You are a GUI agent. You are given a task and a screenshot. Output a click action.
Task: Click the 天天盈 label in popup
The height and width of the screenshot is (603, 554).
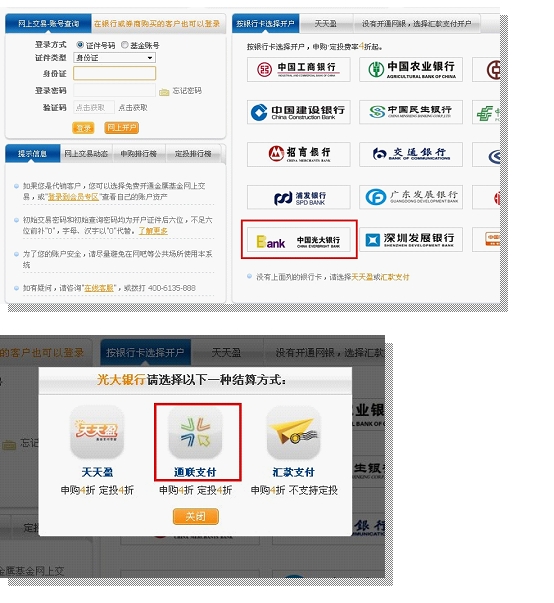[97, 472]
